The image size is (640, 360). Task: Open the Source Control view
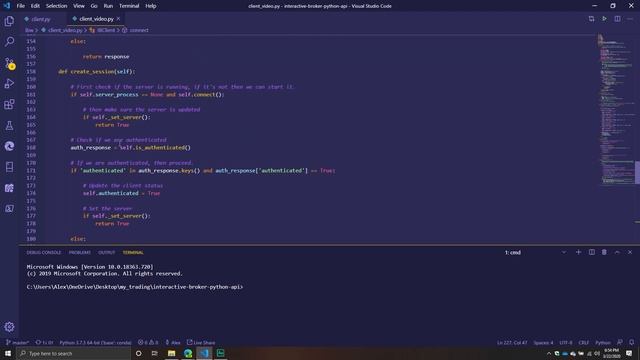(x=9, y=63)
